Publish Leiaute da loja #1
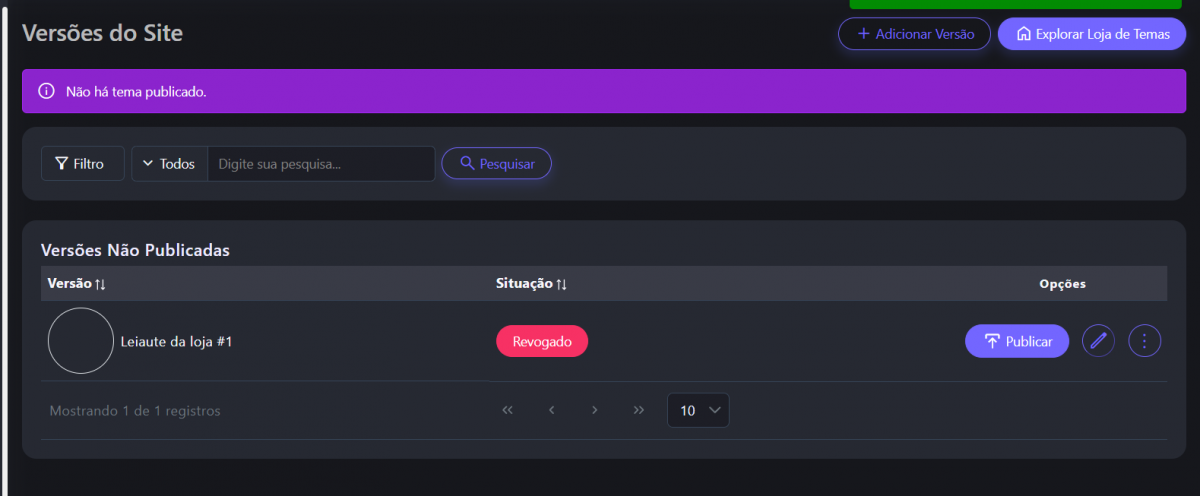This screenshot has width=1200, height=496. tap(1017, 341)
